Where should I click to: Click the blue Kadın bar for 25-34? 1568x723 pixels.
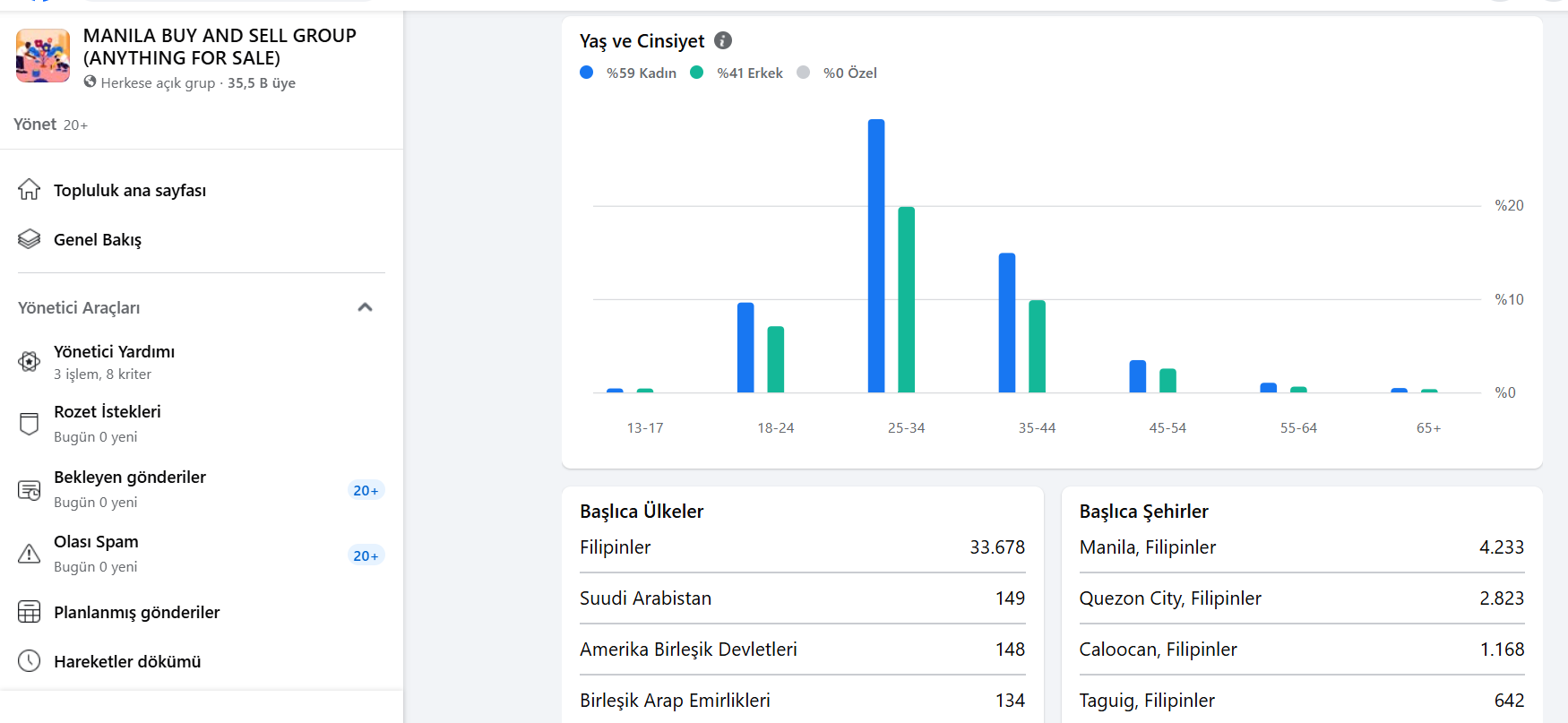coord(876,256)
